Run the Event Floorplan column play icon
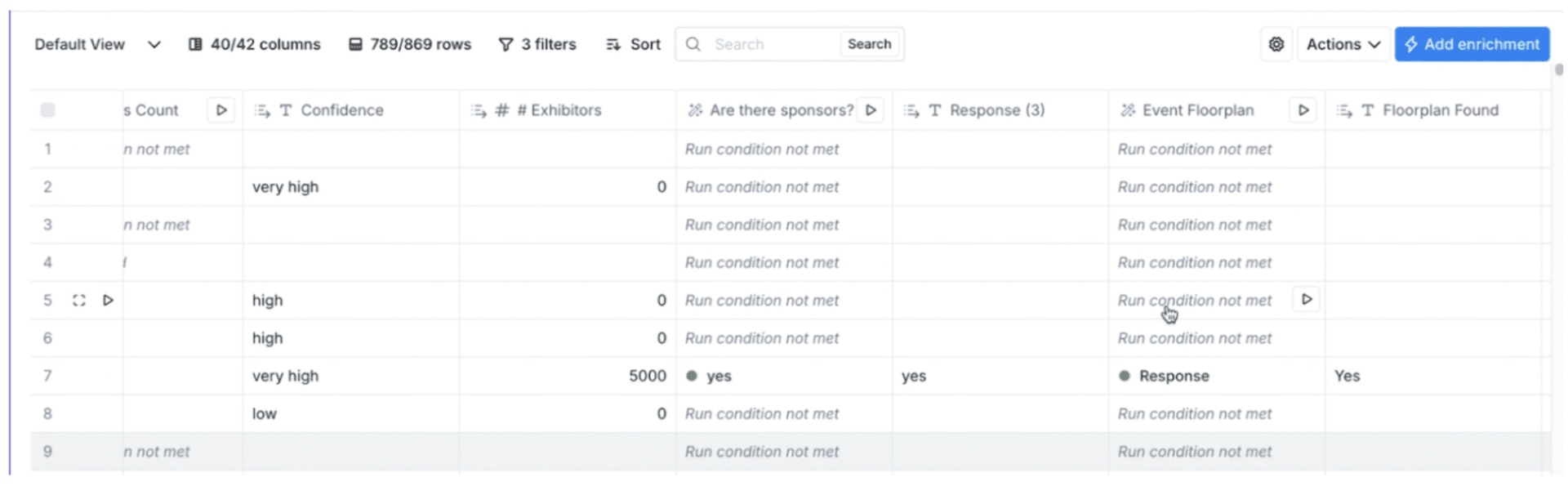This screenshot has width=1568, height=486. coord(1303,110)
